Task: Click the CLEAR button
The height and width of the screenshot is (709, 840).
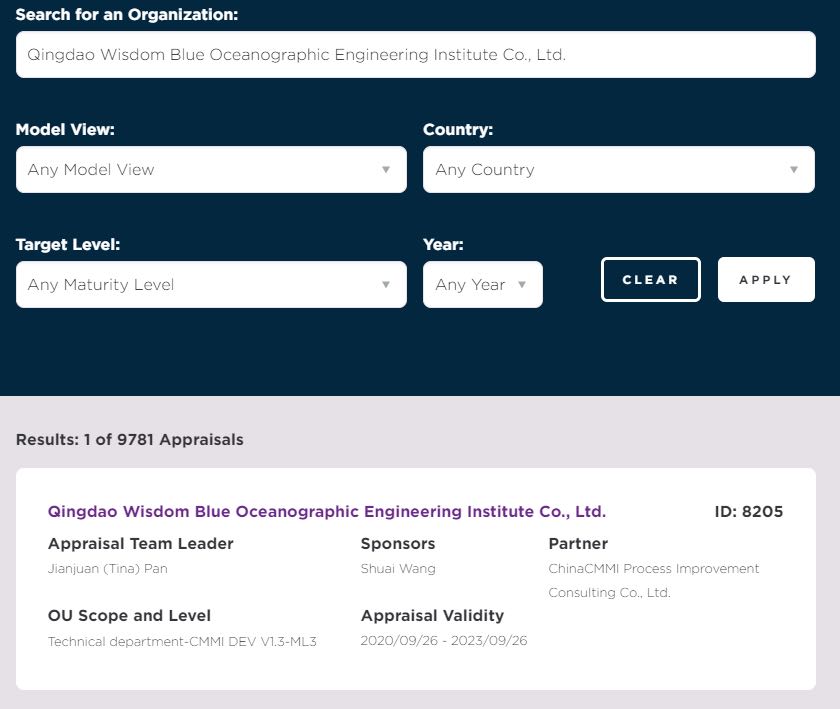Action: point(650,280)
